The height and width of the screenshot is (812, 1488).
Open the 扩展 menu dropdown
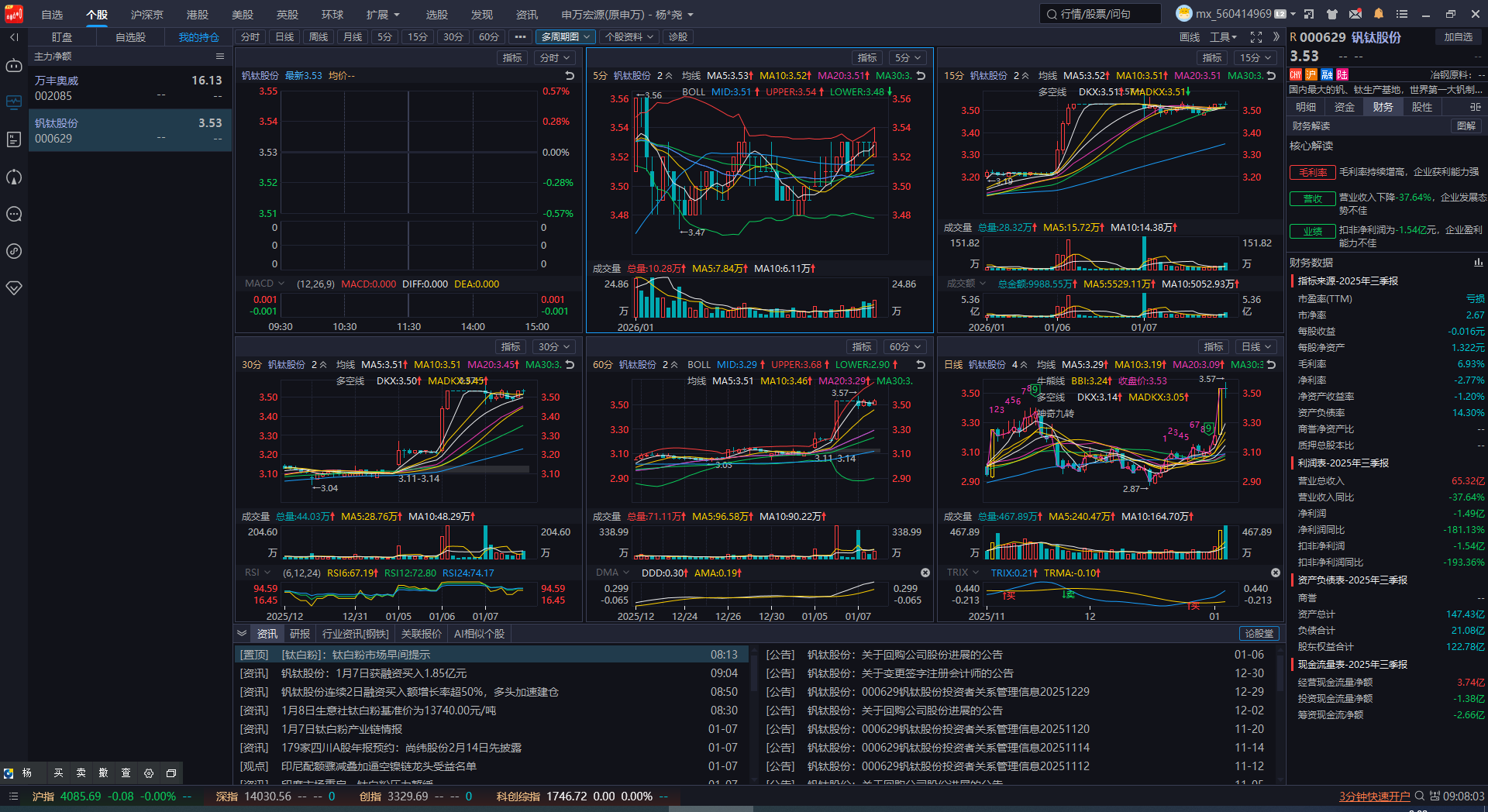click(x=383, y=15)
